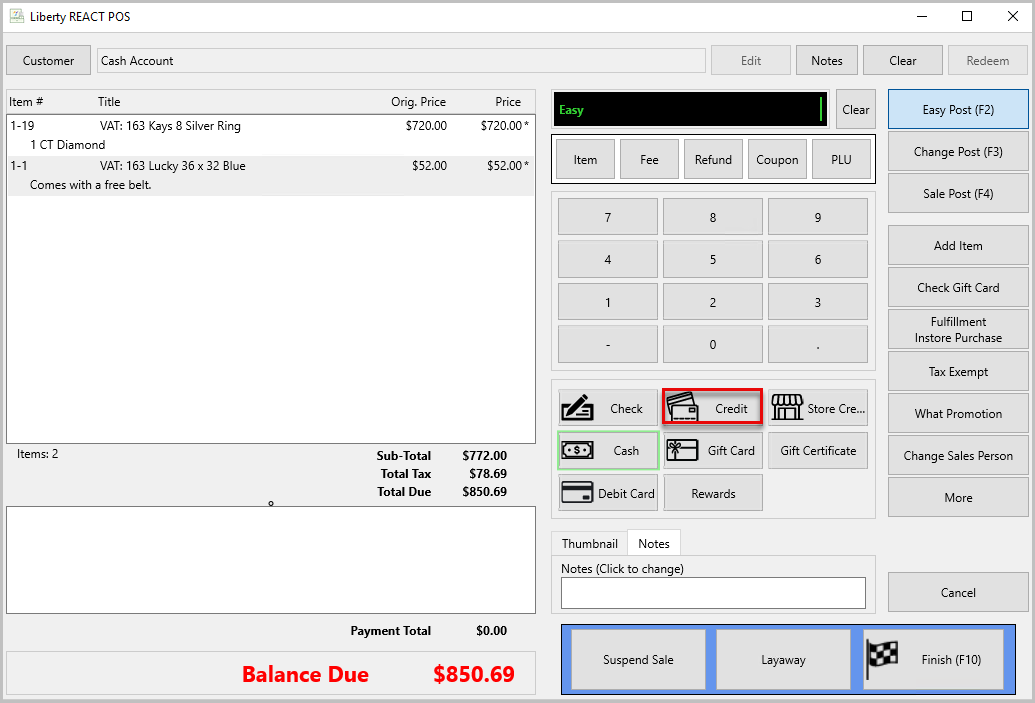
Task: Click the empty payments list box
Action: (271, 560)
